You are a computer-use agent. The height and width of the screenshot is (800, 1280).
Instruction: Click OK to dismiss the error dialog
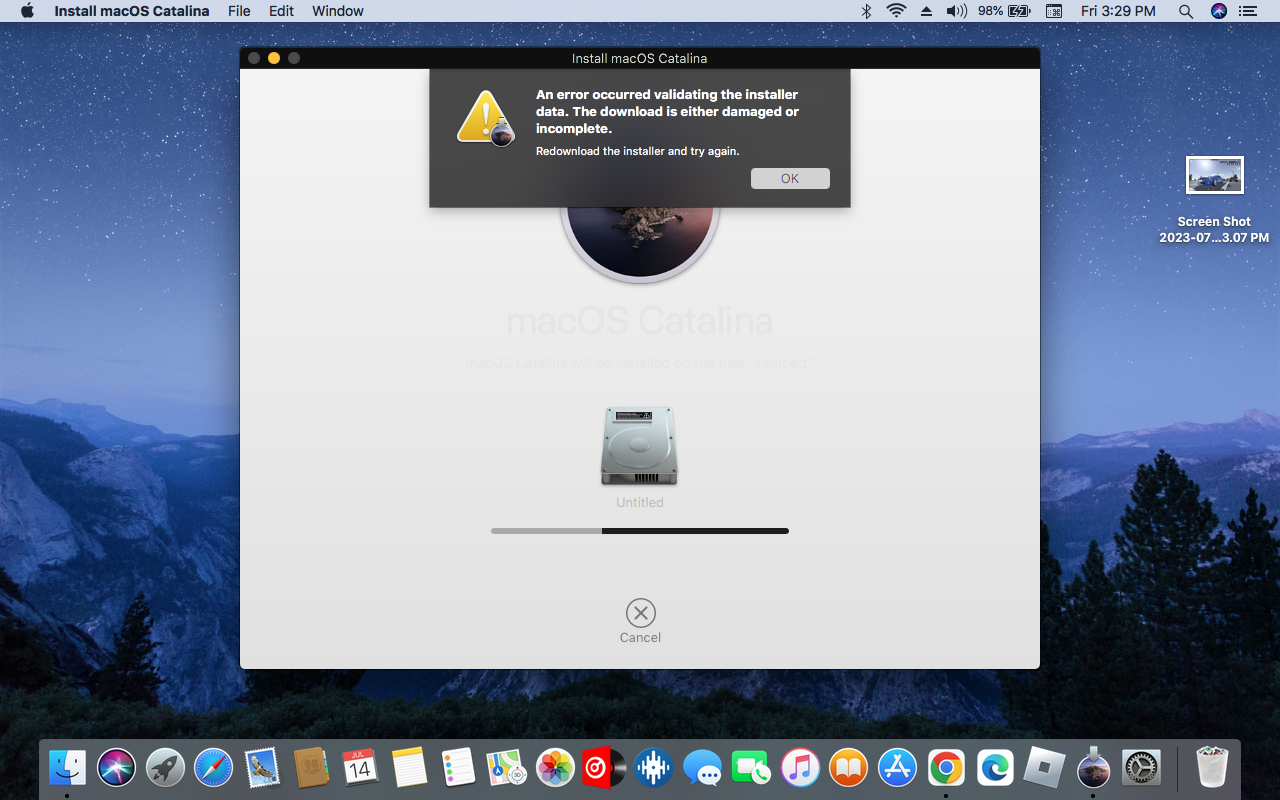pos(790,178)
